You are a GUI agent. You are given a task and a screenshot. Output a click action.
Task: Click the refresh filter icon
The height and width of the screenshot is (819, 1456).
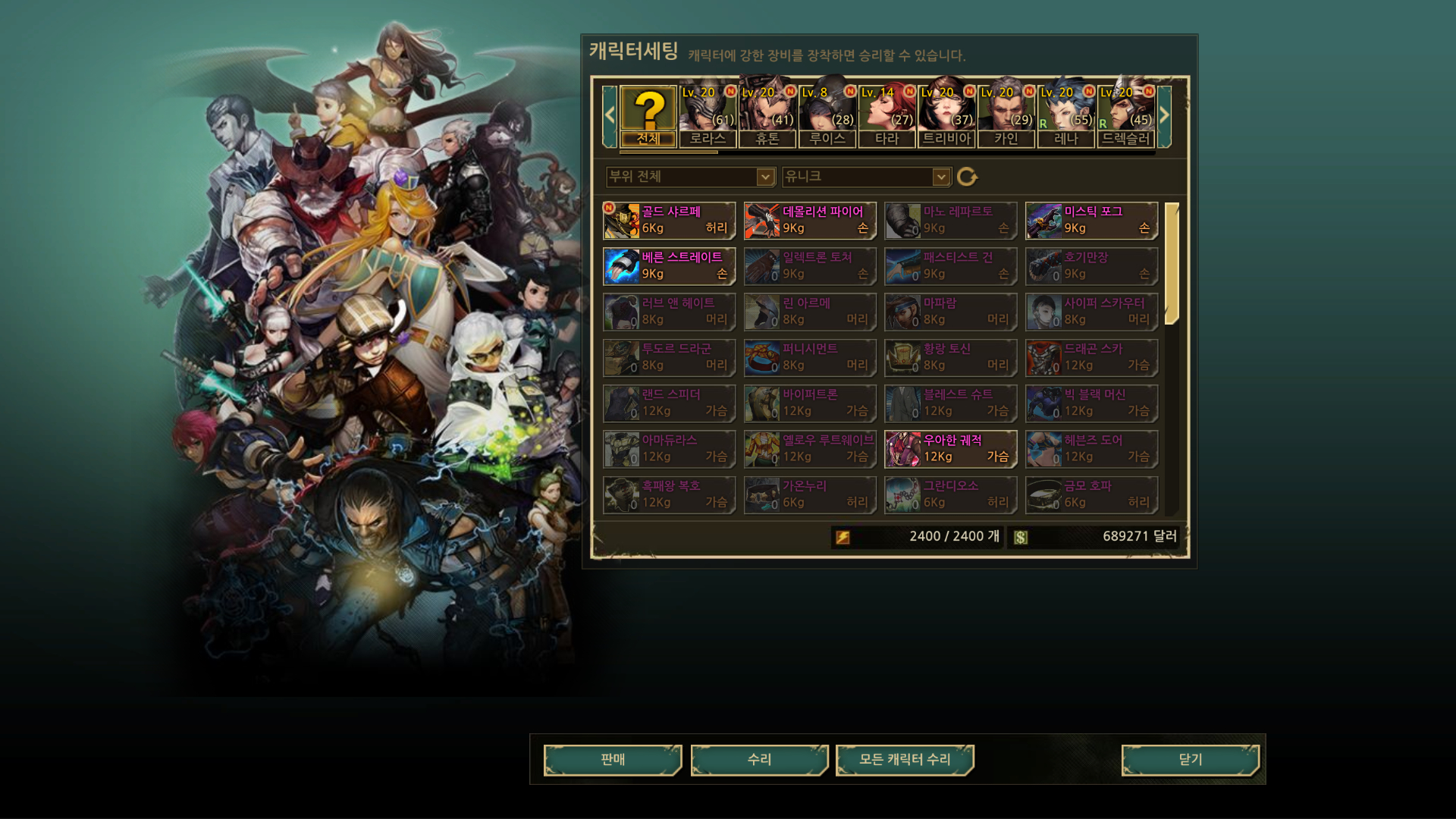967,177
